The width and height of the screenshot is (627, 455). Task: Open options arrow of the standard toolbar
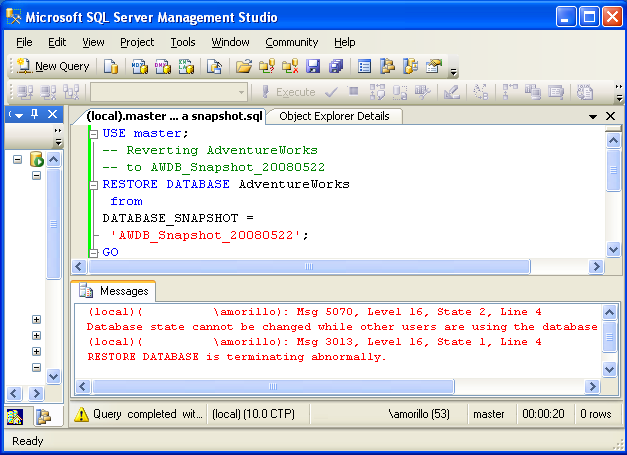[453, 72]
